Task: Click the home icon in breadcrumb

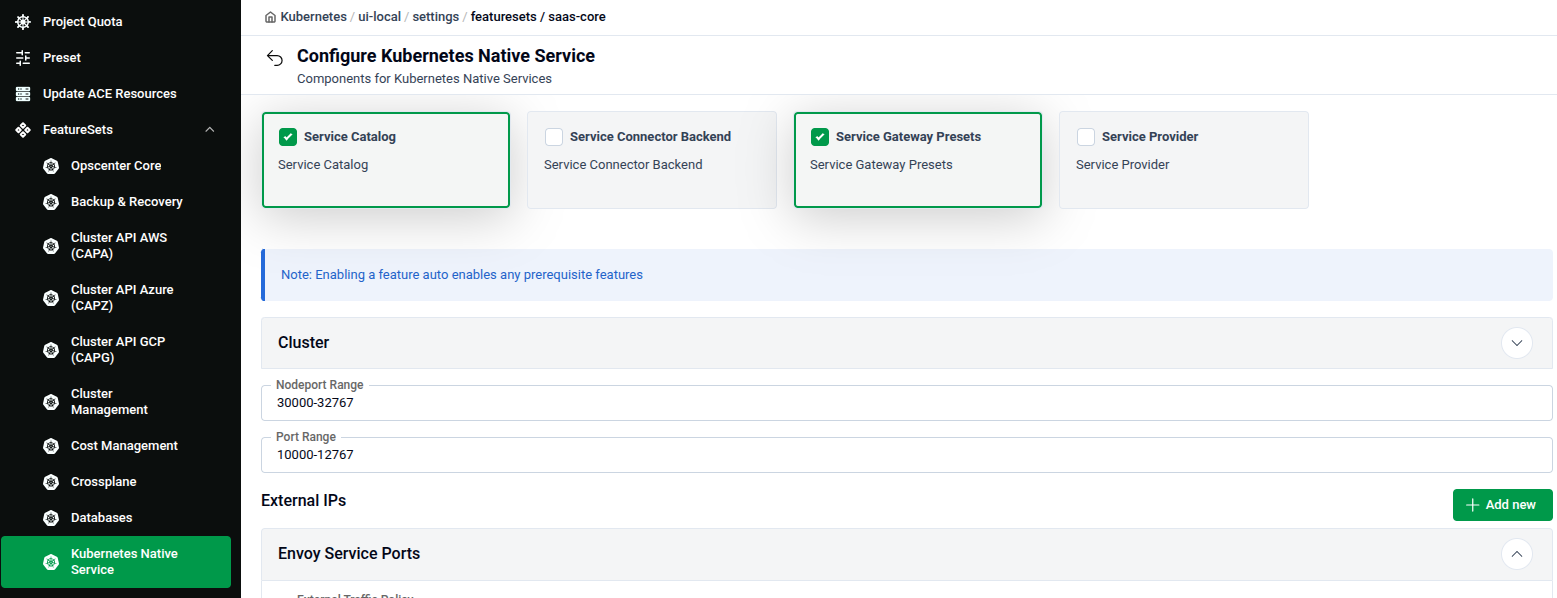Action: [270, 17]
